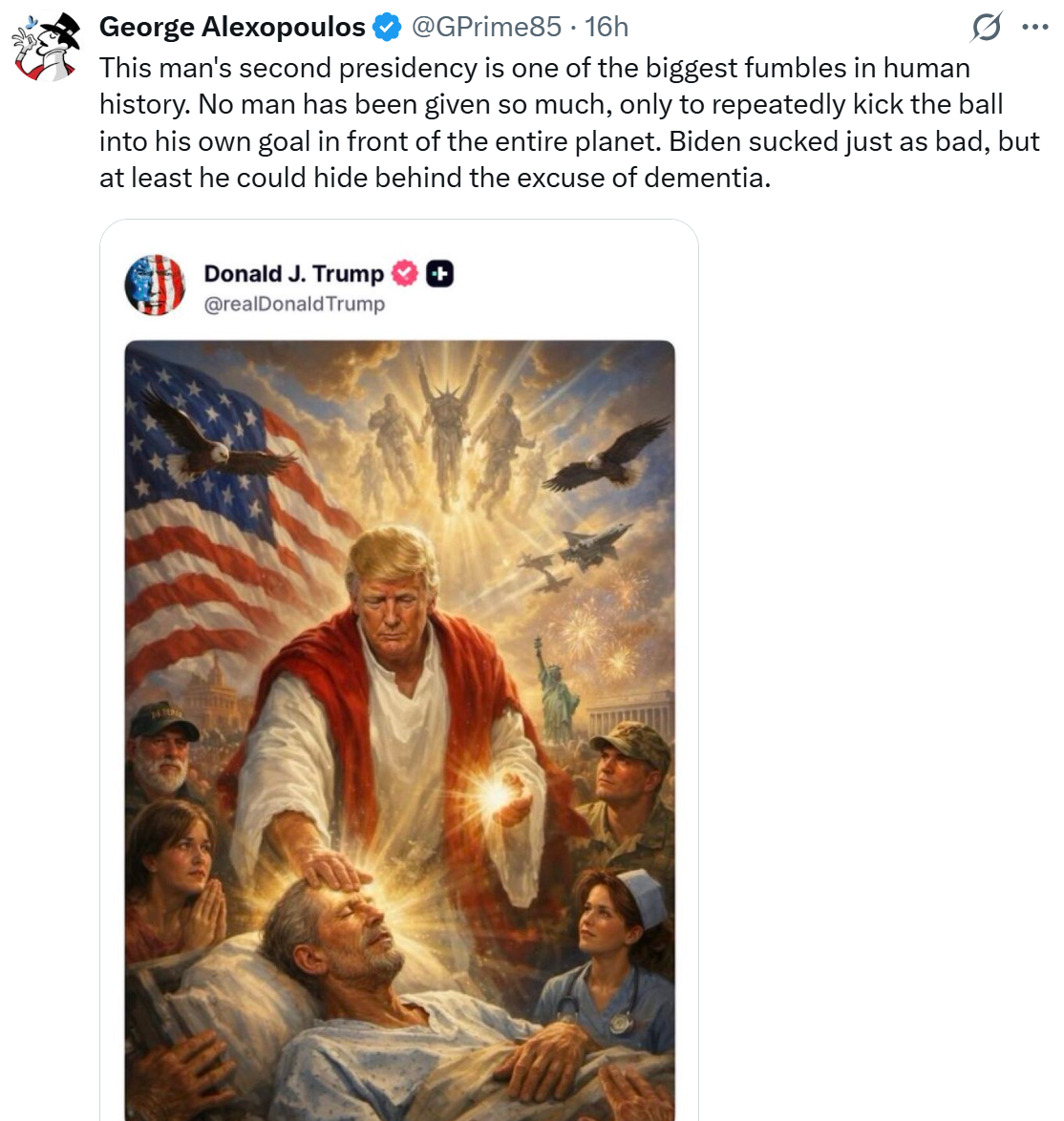The width and height of the screenshot is (1064, 1121).
Task: Click the Grok explain-post icon
Action: pyautogui.click(x=986, y=28)
